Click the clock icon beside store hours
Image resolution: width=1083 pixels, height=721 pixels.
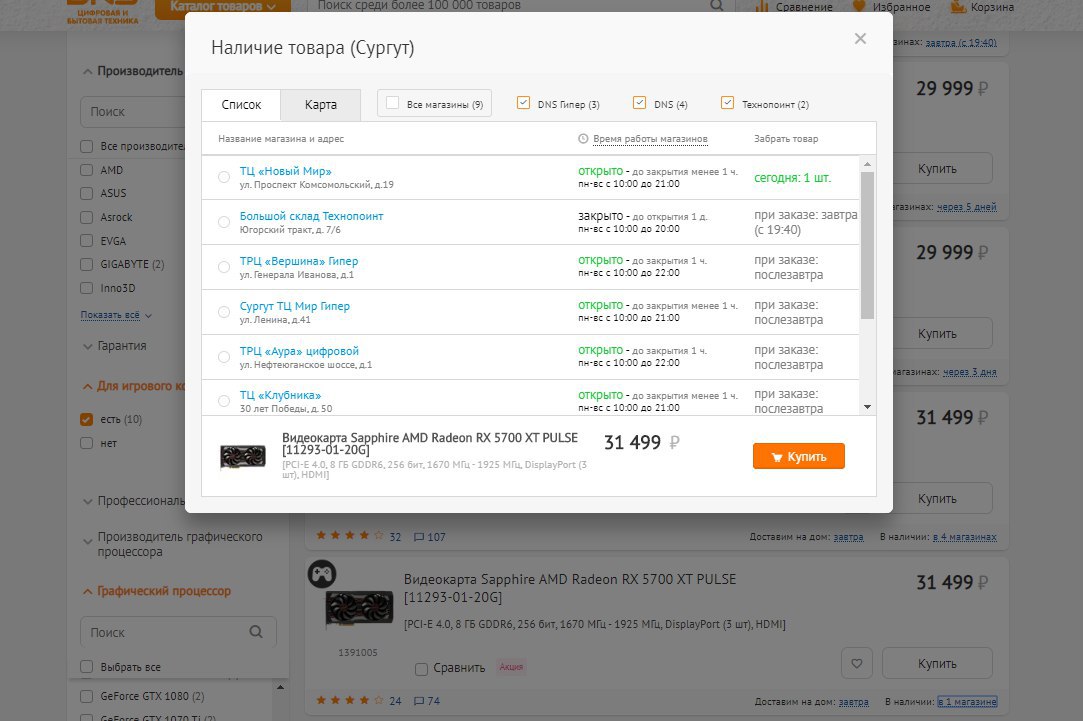[583, 139]
